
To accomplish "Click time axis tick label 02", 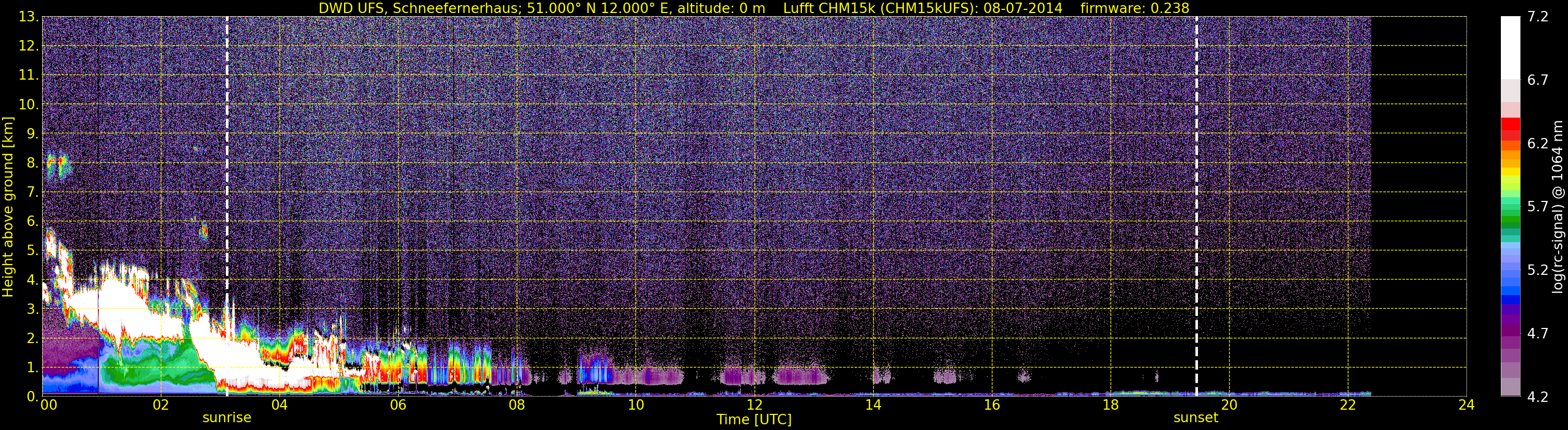I will [161, 405].
